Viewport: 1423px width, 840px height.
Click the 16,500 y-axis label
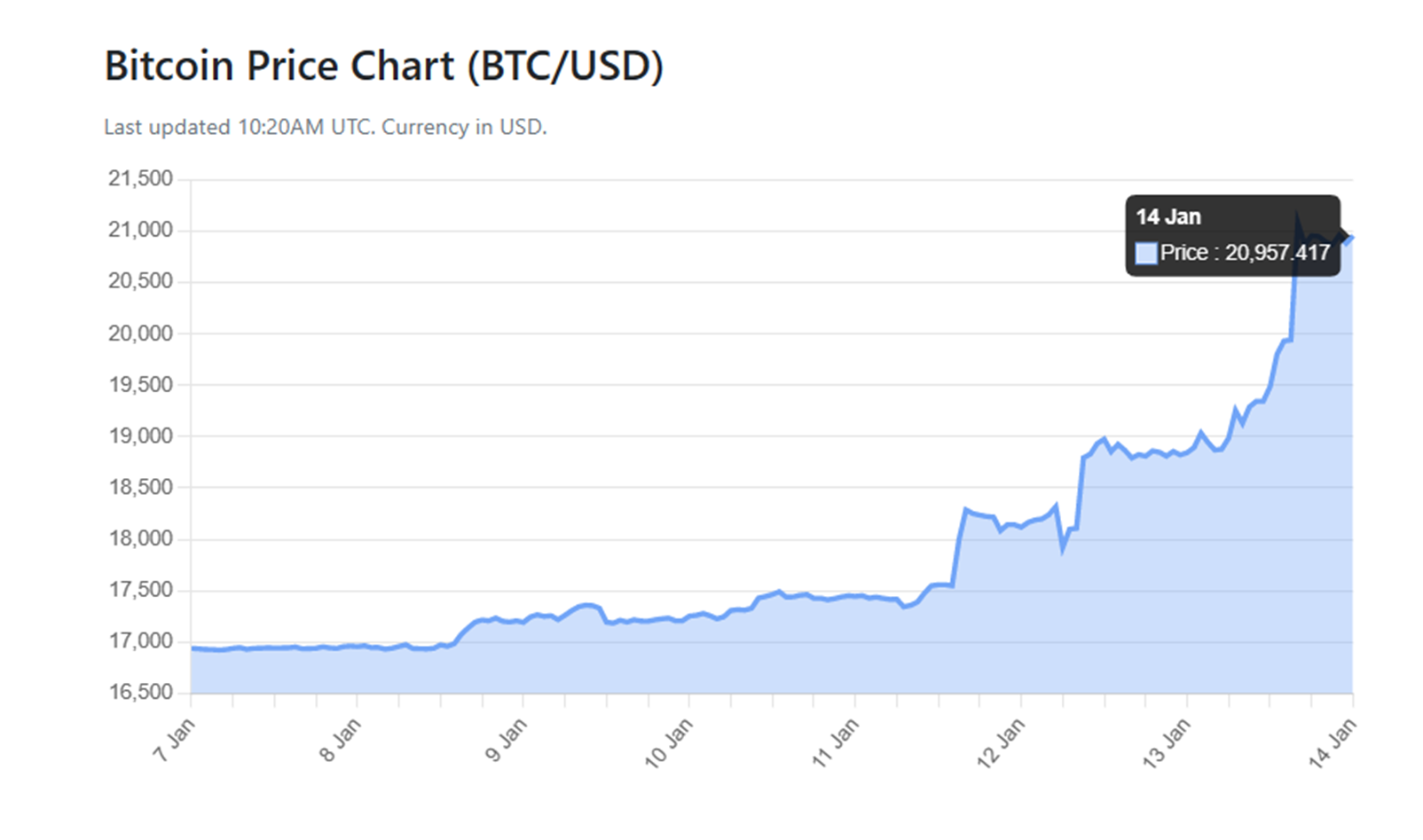(x=140, y=692)
